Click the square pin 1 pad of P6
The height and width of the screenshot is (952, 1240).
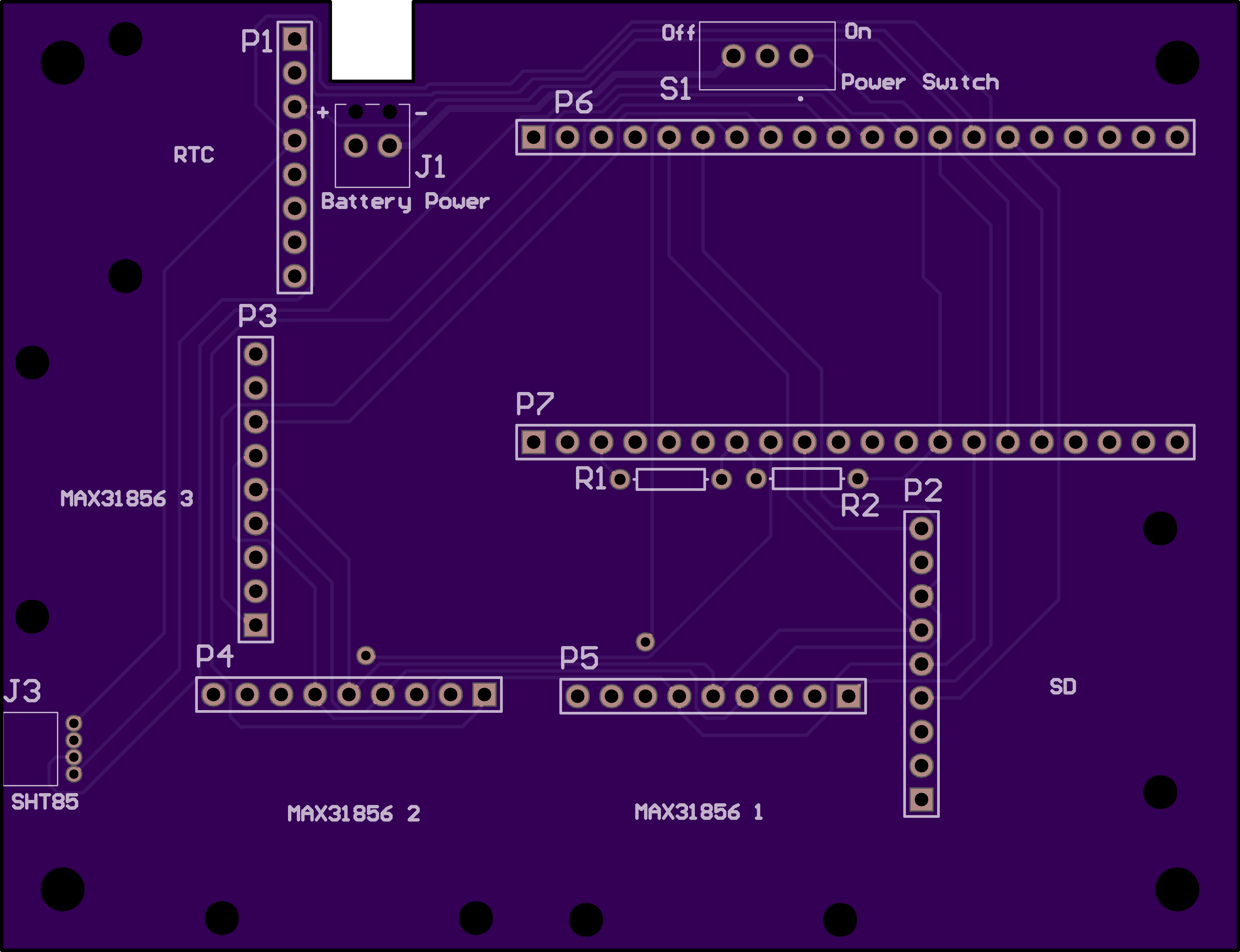pos(533,137)
